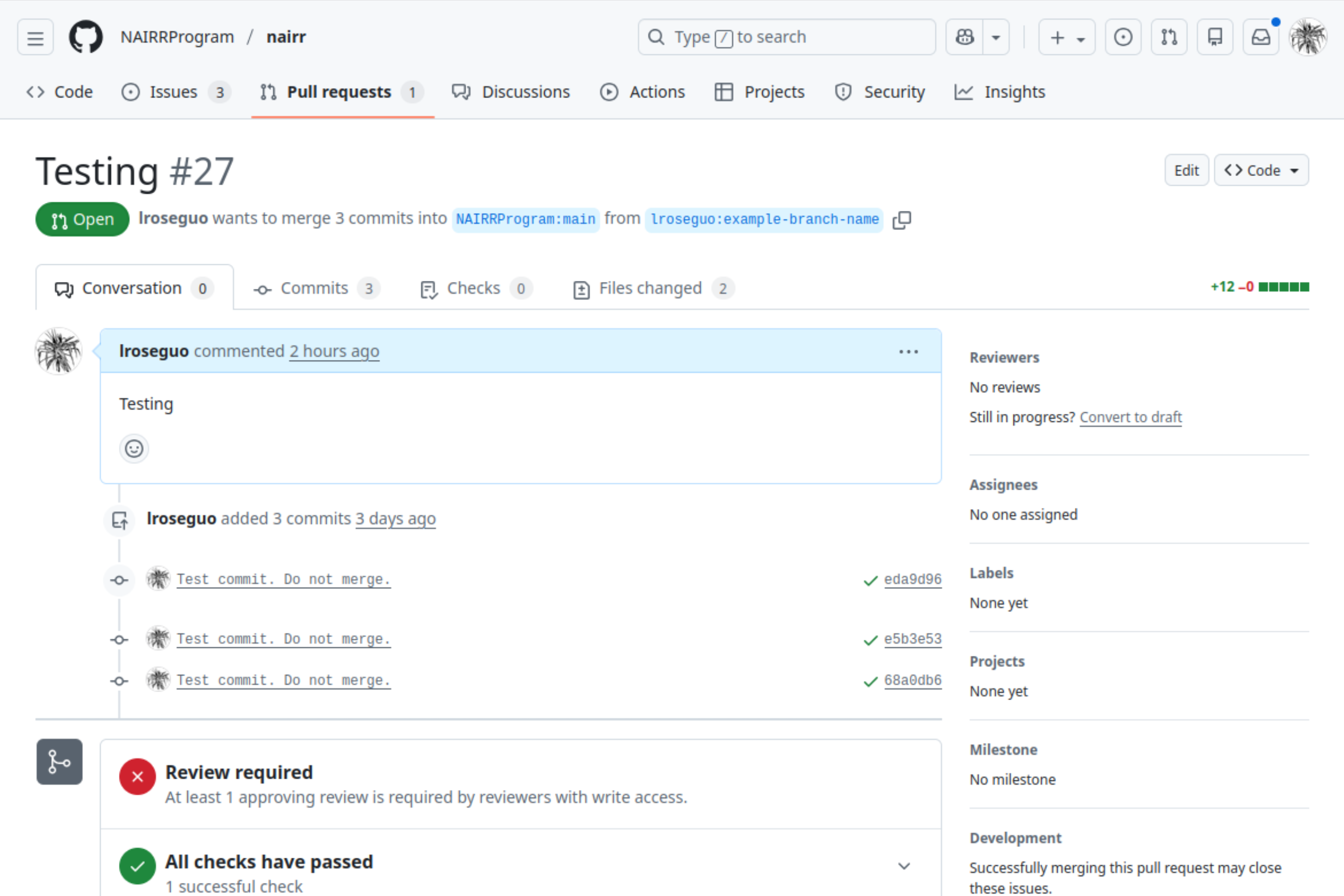This screenshot has height=896, width=1344.
Task: Click the '2 hours ago' comment timestamp
Action: (334, 351)
